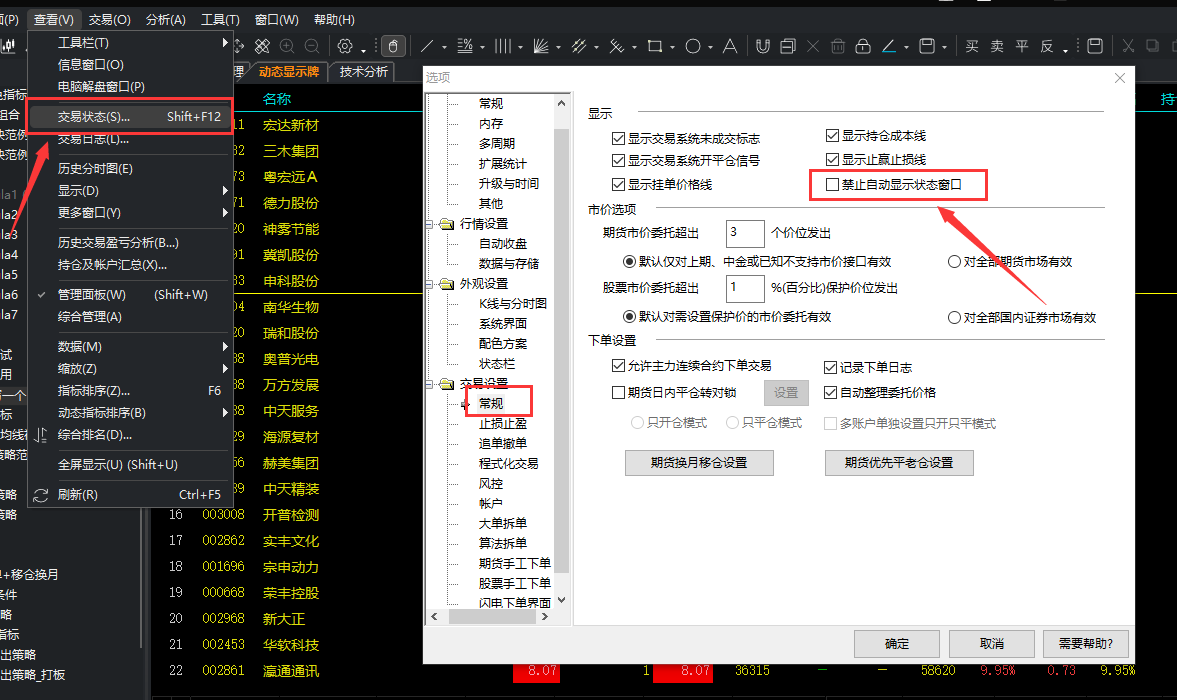Viewport: 1177px width, 700px height.
Task: Collapse the 交易设置 tree folder
Action: click(x=429, y=384)
